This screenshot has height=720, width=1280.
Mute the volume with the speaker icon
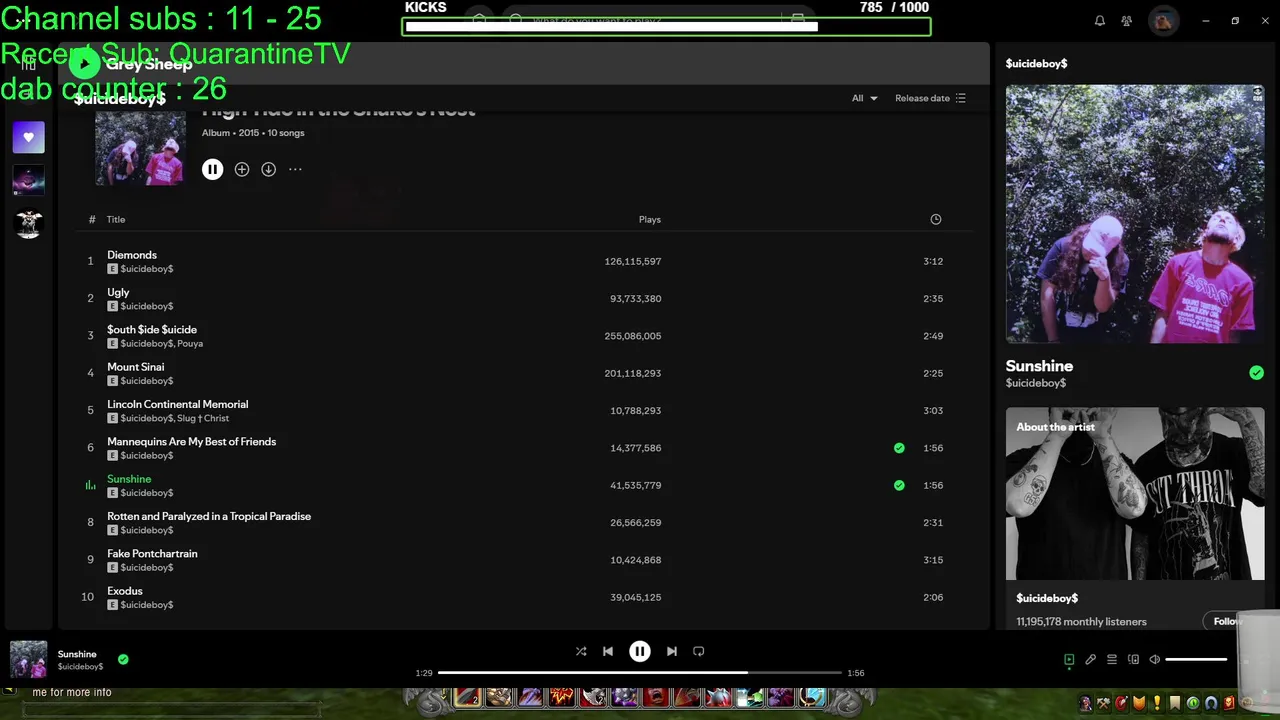[1155, 660]
